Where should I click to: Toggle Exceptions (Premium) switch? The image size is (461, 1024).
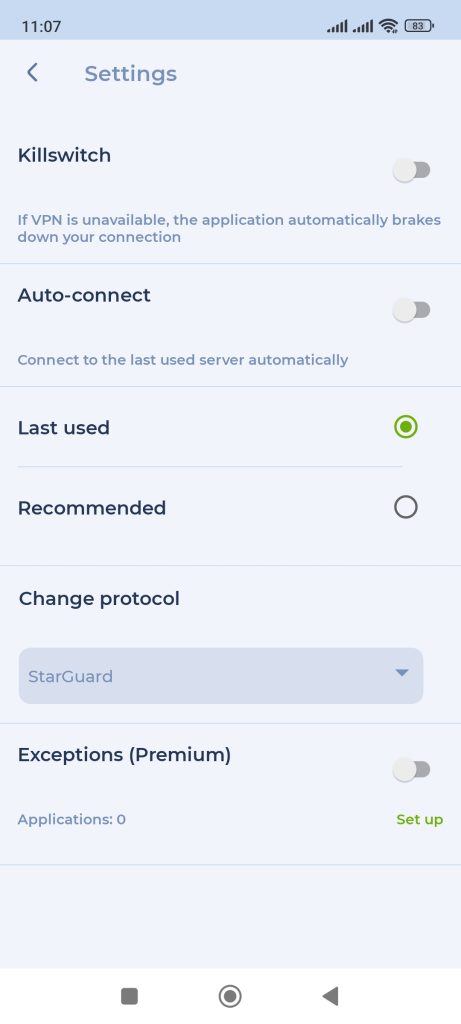point(411,770)
